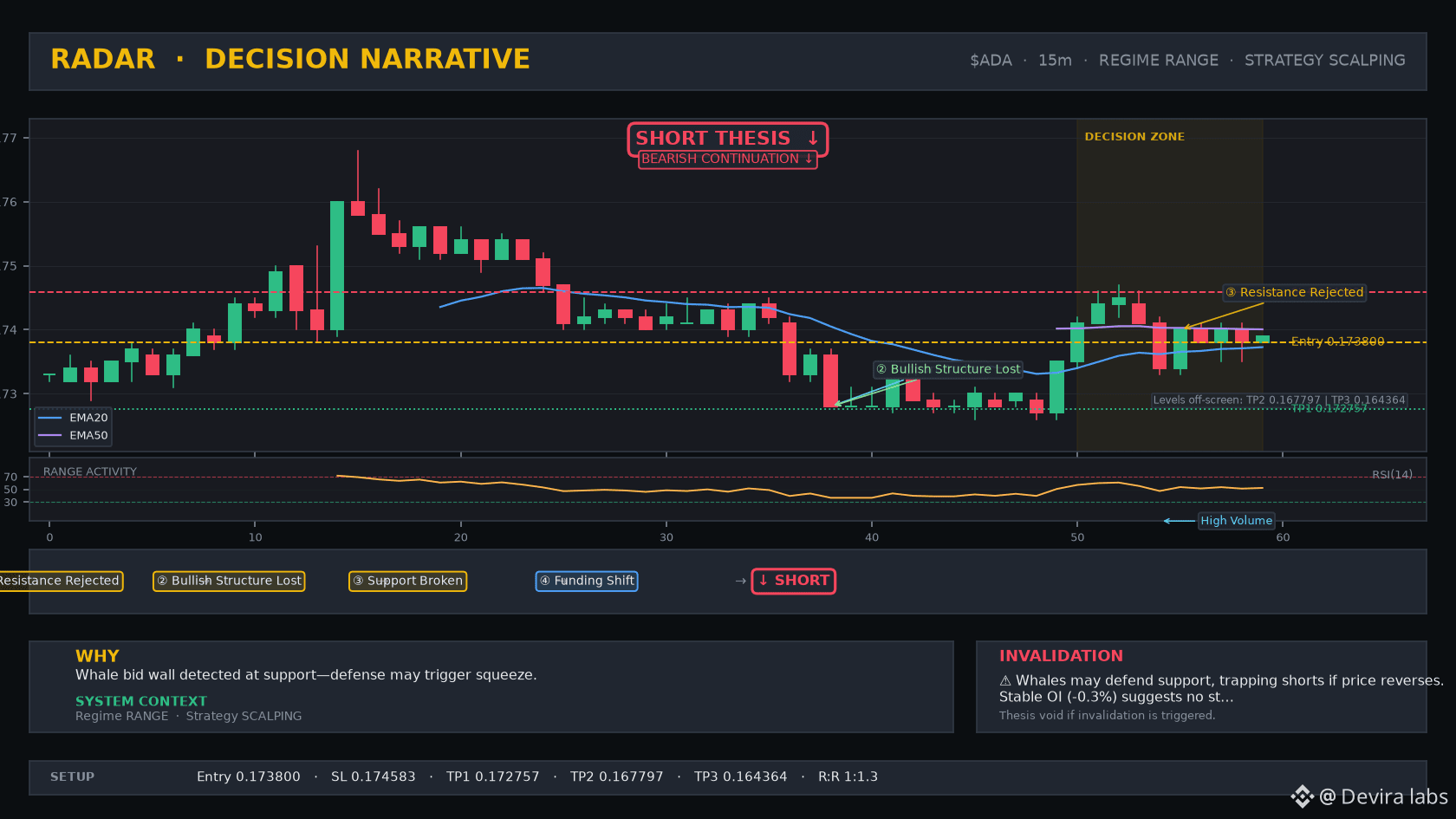Click the x-axis tick label 40

[872, 537]
